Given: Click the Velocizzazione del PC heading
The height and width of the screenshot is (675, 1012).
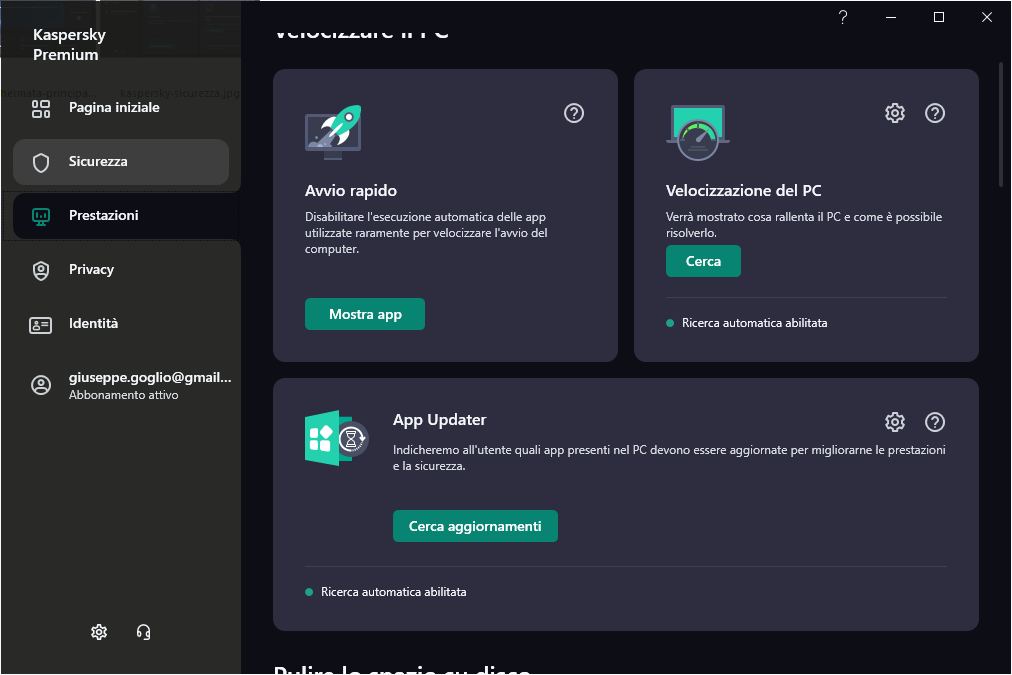Looking at the screenshot, I should click(x=744, y=191).
